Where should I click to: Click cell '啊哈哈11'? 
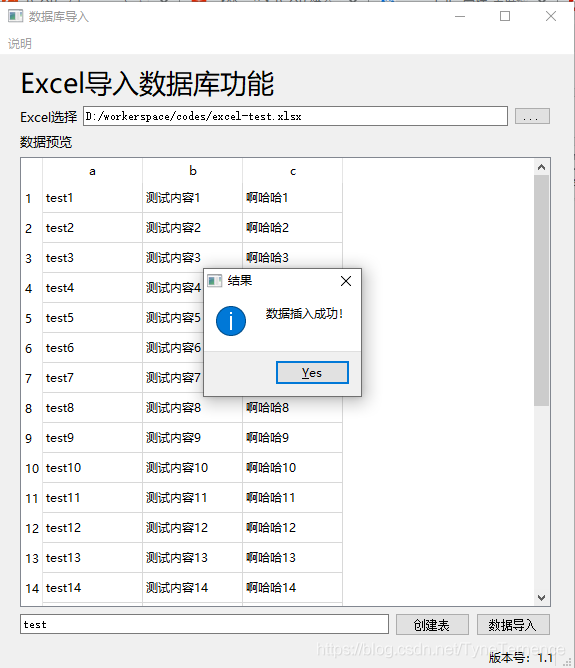(x=293, y=498)
